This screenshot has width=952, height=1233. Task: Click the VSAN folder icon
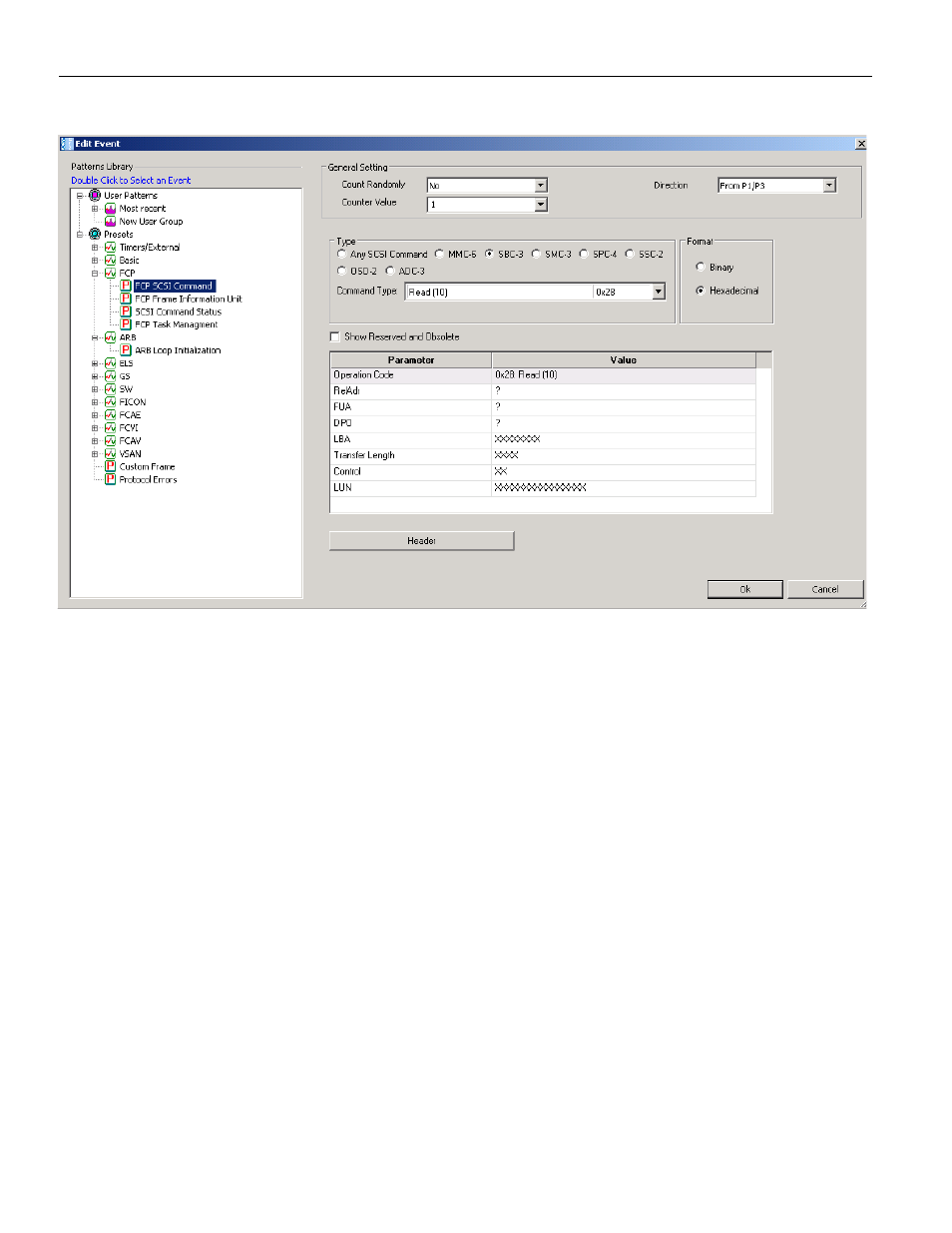tap(111, 454)
